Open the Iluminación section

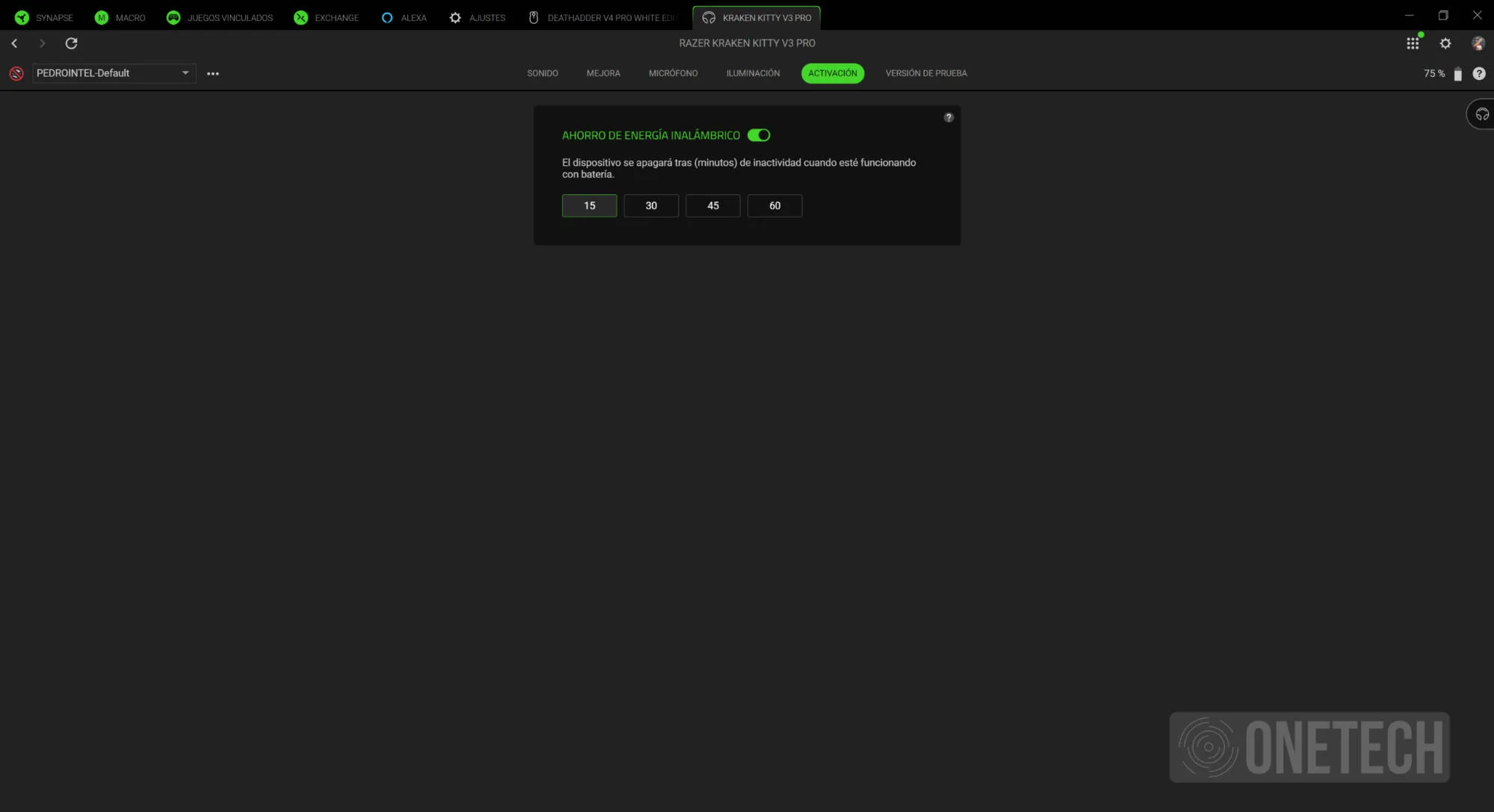[x=753, y=73]
